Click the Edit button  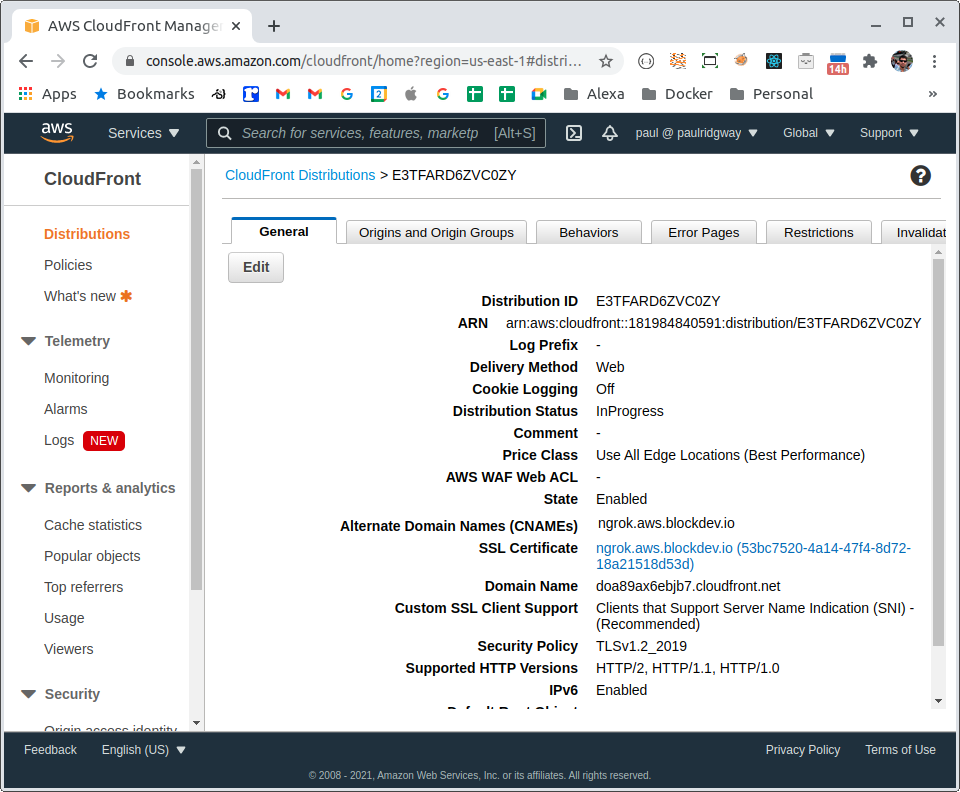[256, 267]
